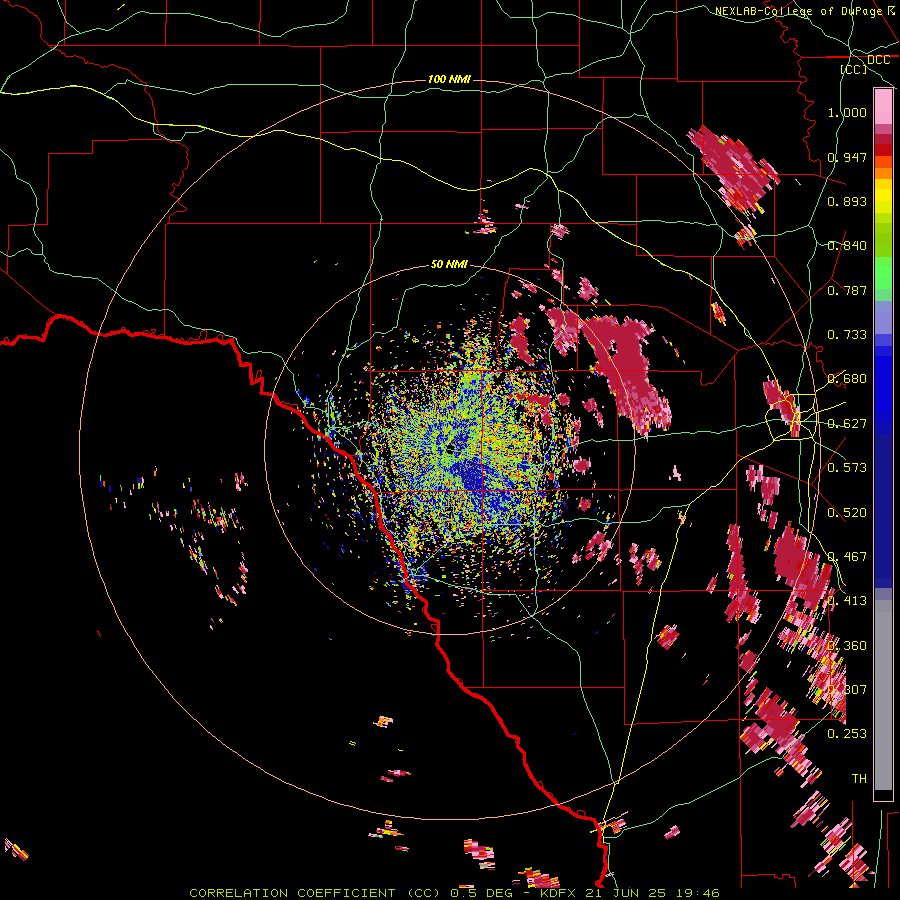Click the "100 NMI" range ring label
The width and height of the screenshot is (900, 900).
point(449,79)
